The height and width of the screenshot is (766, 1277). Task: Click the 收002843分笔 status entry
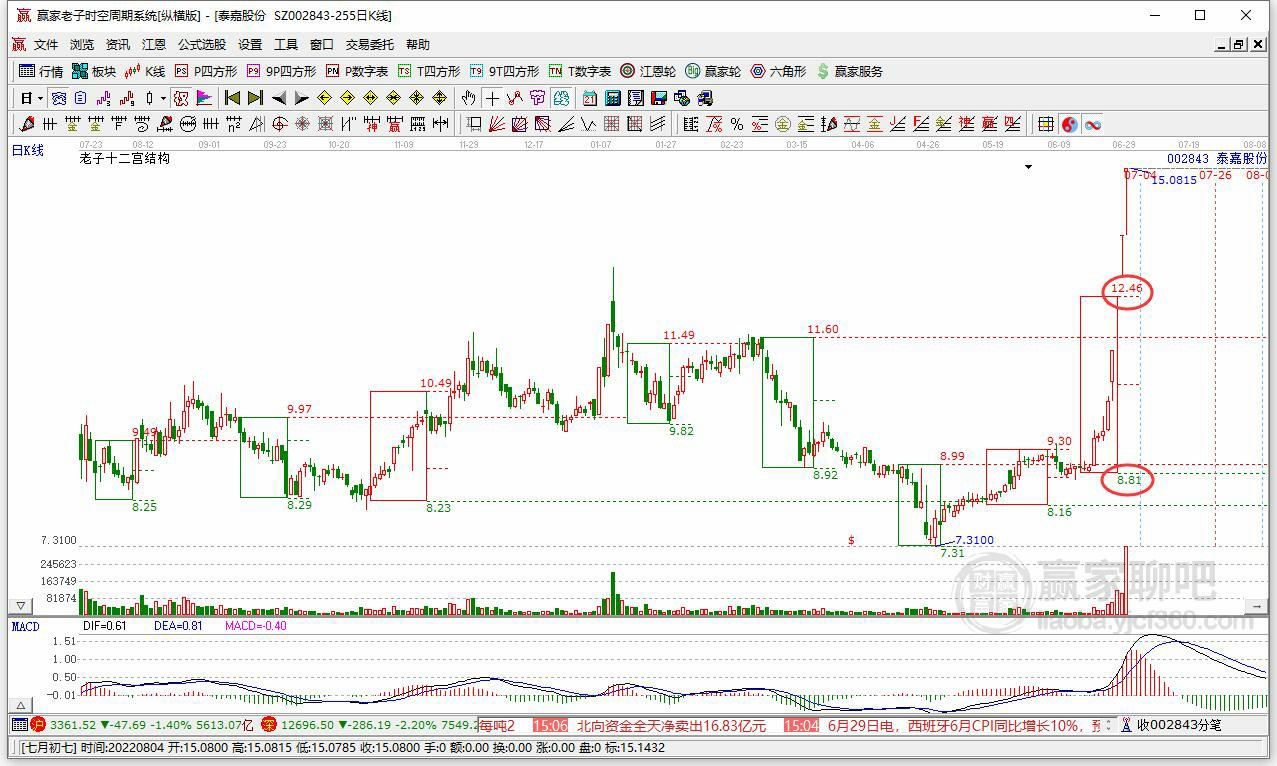(x=1178, y=725)
